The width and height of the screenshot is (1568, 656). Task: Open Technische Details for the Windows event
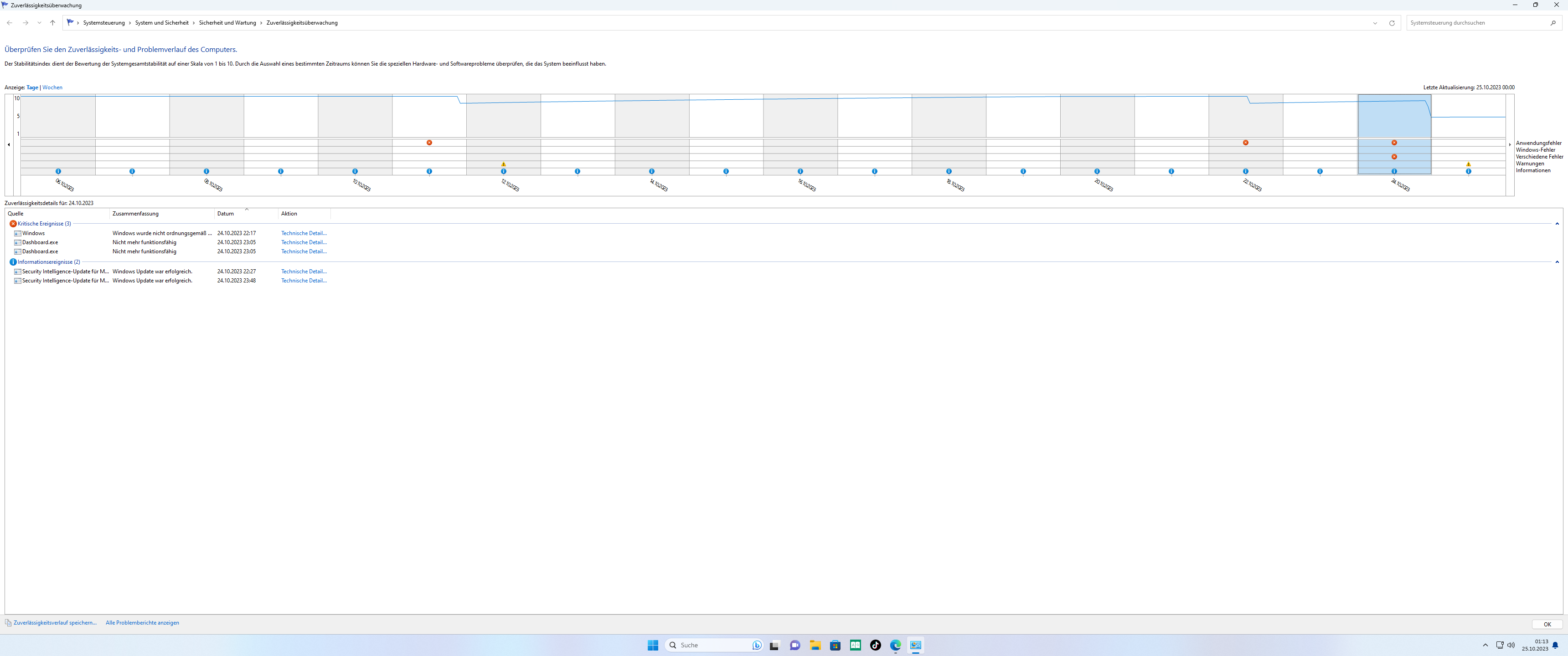pos(304,233)
